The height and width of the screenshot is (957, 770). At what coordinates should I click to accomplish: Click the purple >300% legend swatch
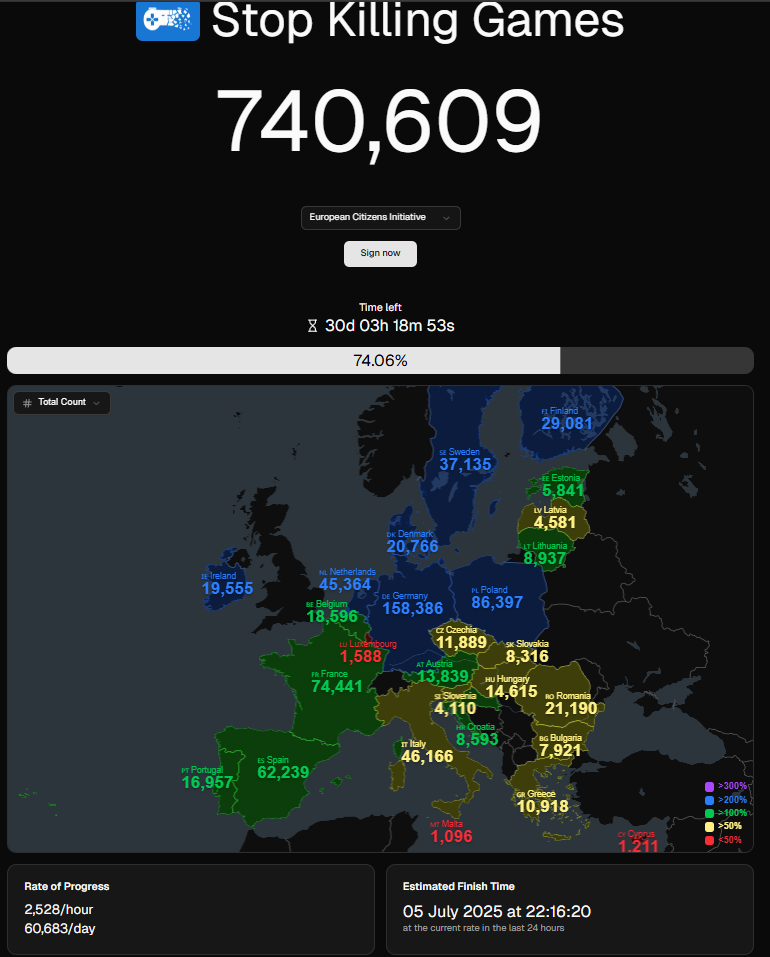[x=710, y=787]
